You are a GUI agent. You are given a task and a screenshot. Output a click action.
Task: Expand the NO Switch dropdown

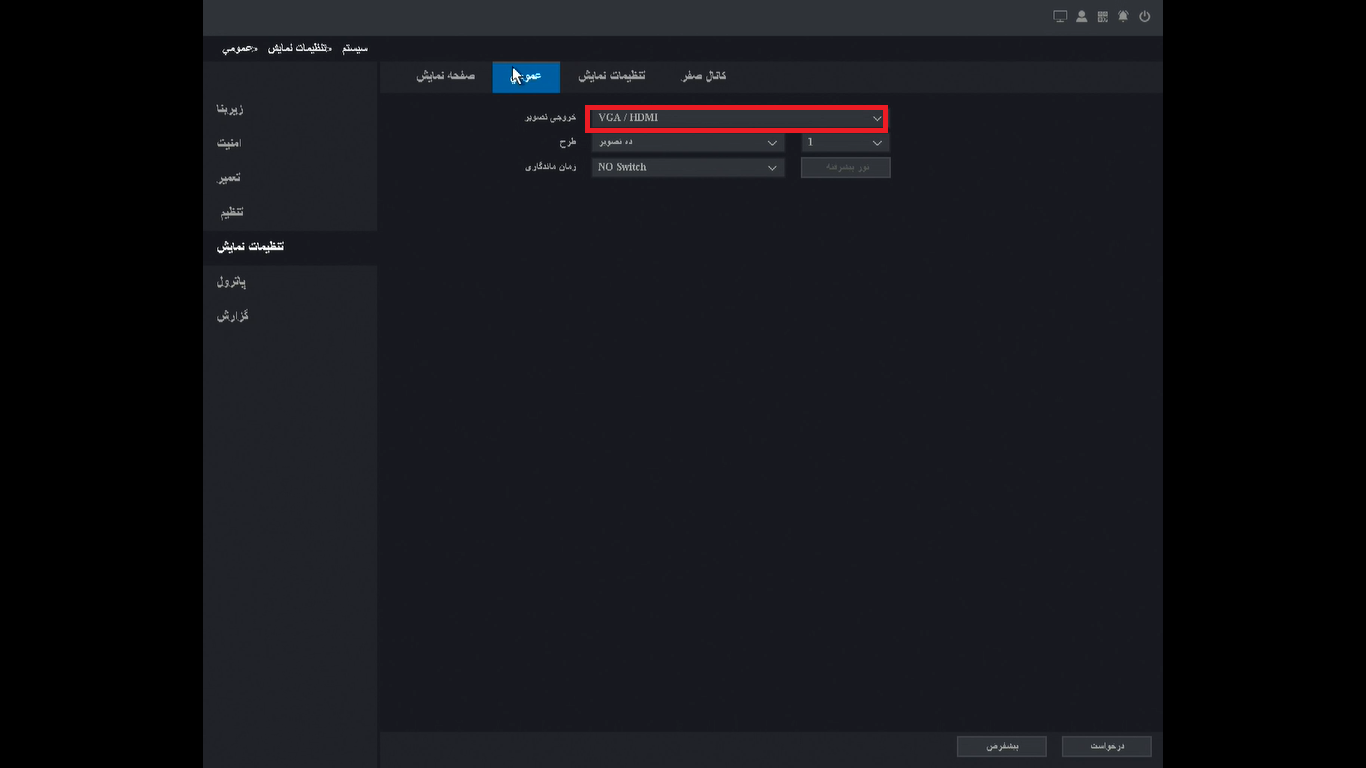coord(688,168)
